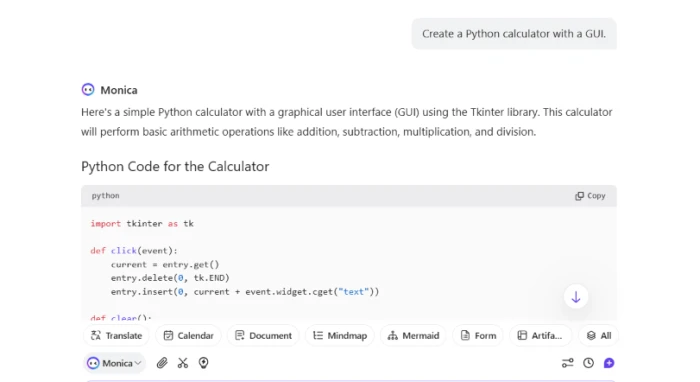This screenshot has height=382, width=700.
Task: Click the Monica name label in response
Action: (x=119, y=90)
